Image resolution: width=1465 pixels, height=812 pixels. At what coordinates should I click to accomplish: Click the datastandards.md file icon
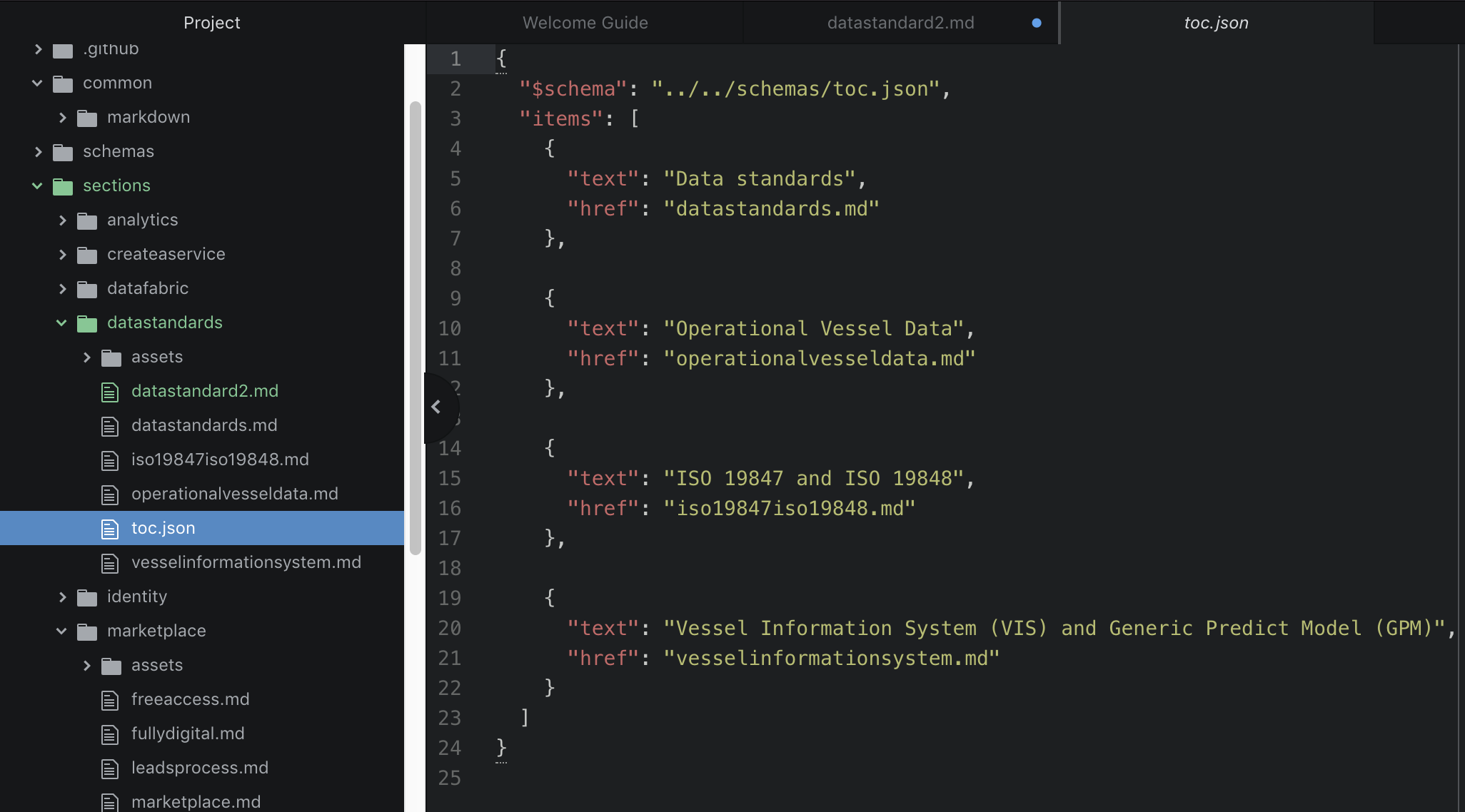[x=109, y=427]
